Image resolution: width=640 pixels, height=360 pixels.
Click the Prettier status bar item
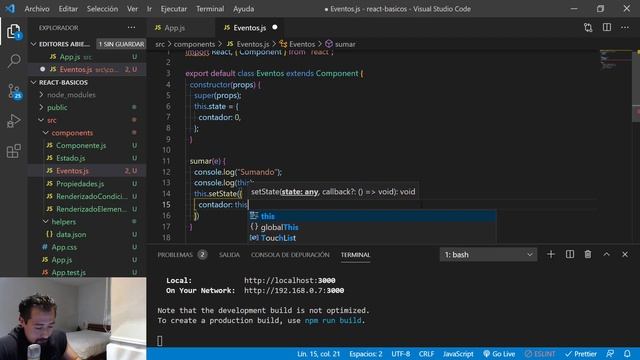tap(581, 354)
